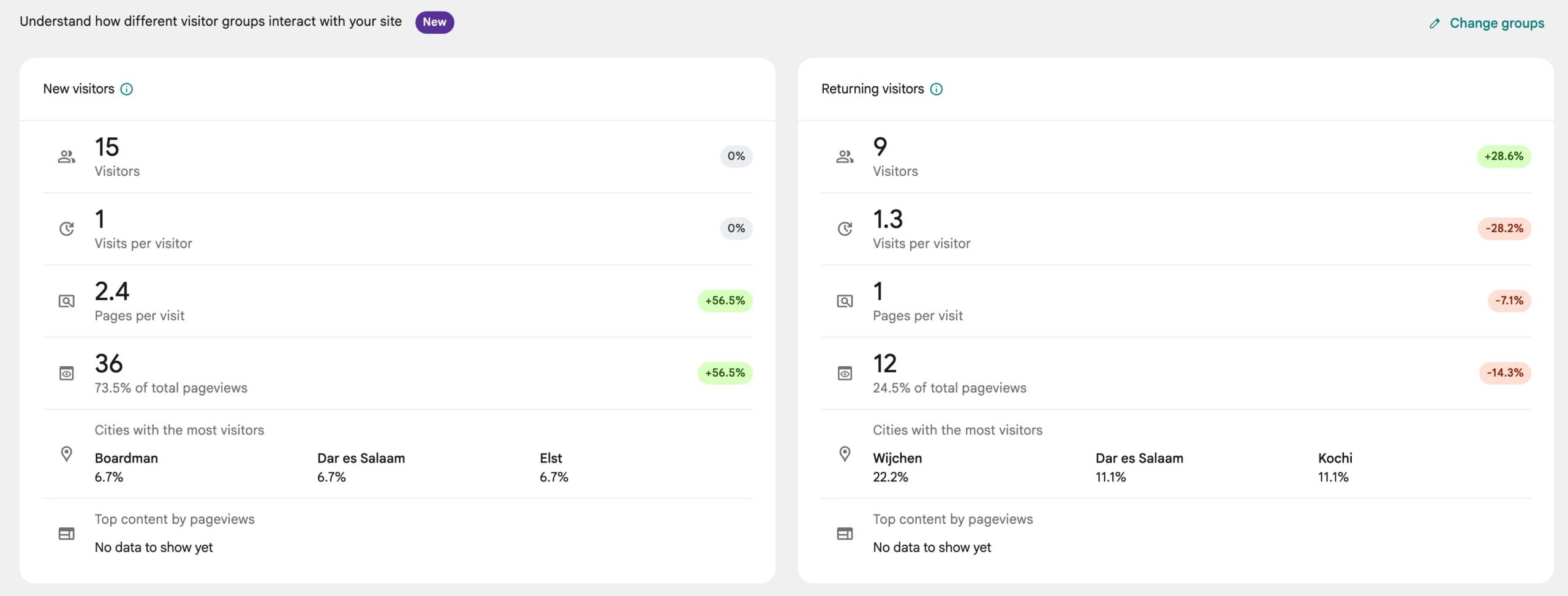Click the New visitors visits-per-visitor clock icon

[x=67, y=229]
